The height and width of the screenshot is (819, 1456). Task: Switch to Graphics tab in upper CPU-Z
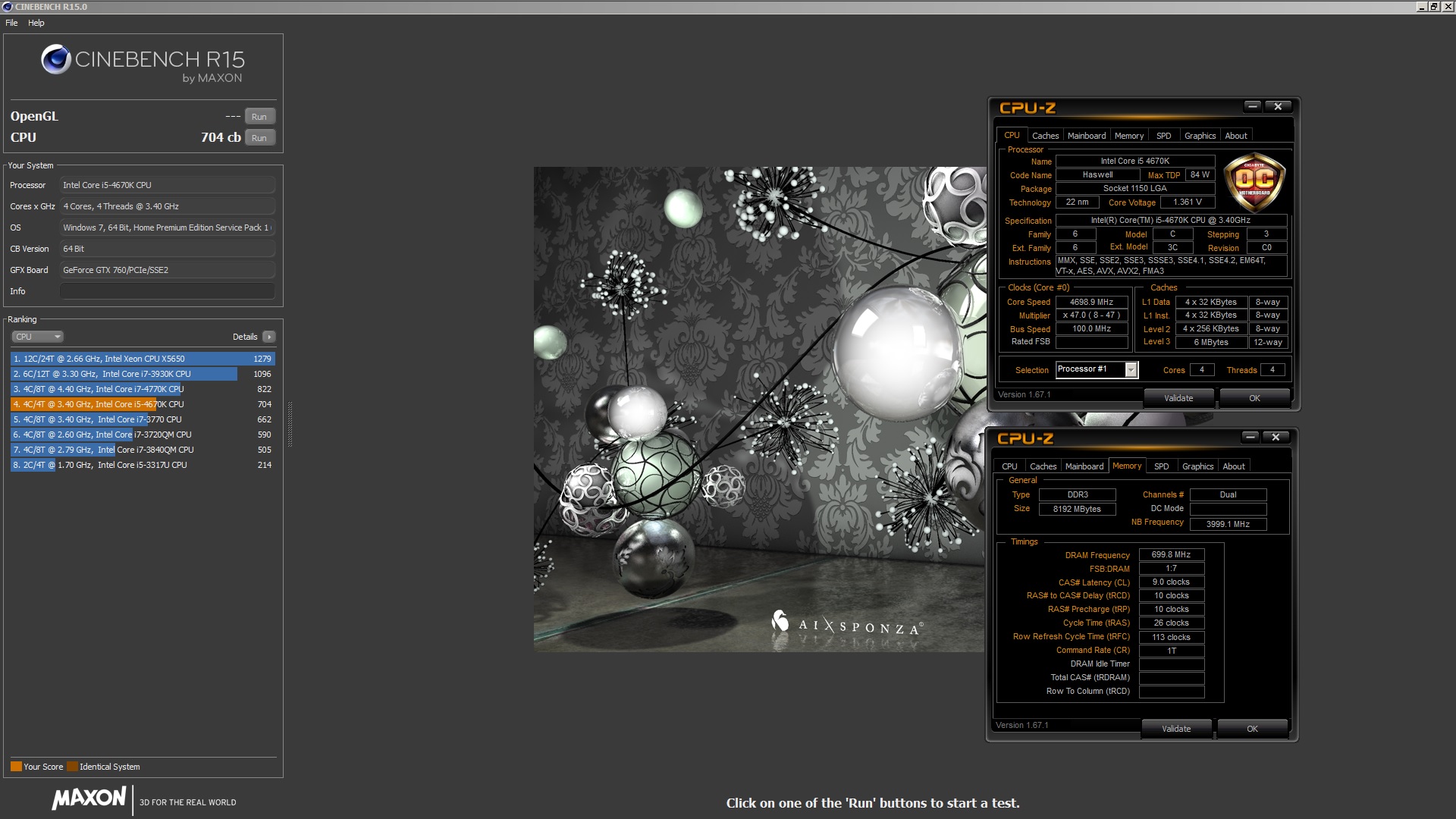1200,136
